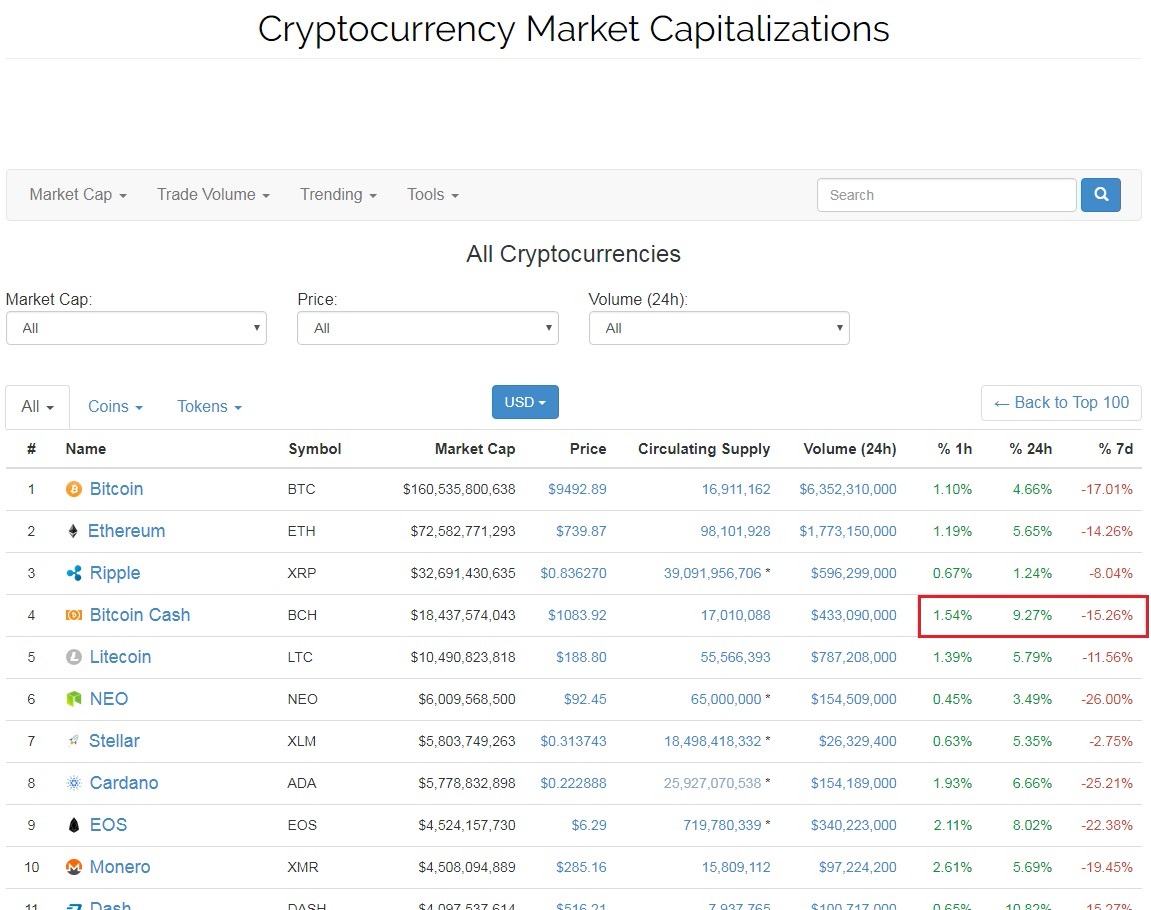Expand the Price filter dropdown
The image size is (1151, 910).
click(427, 328)
